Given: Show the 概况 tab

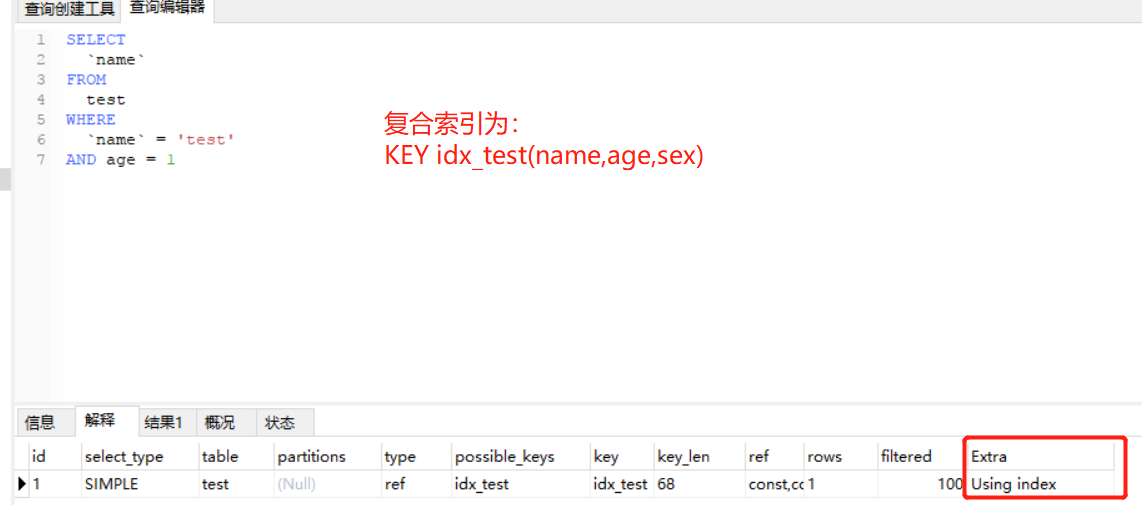Looking at the screenshot, I should 219,422.
